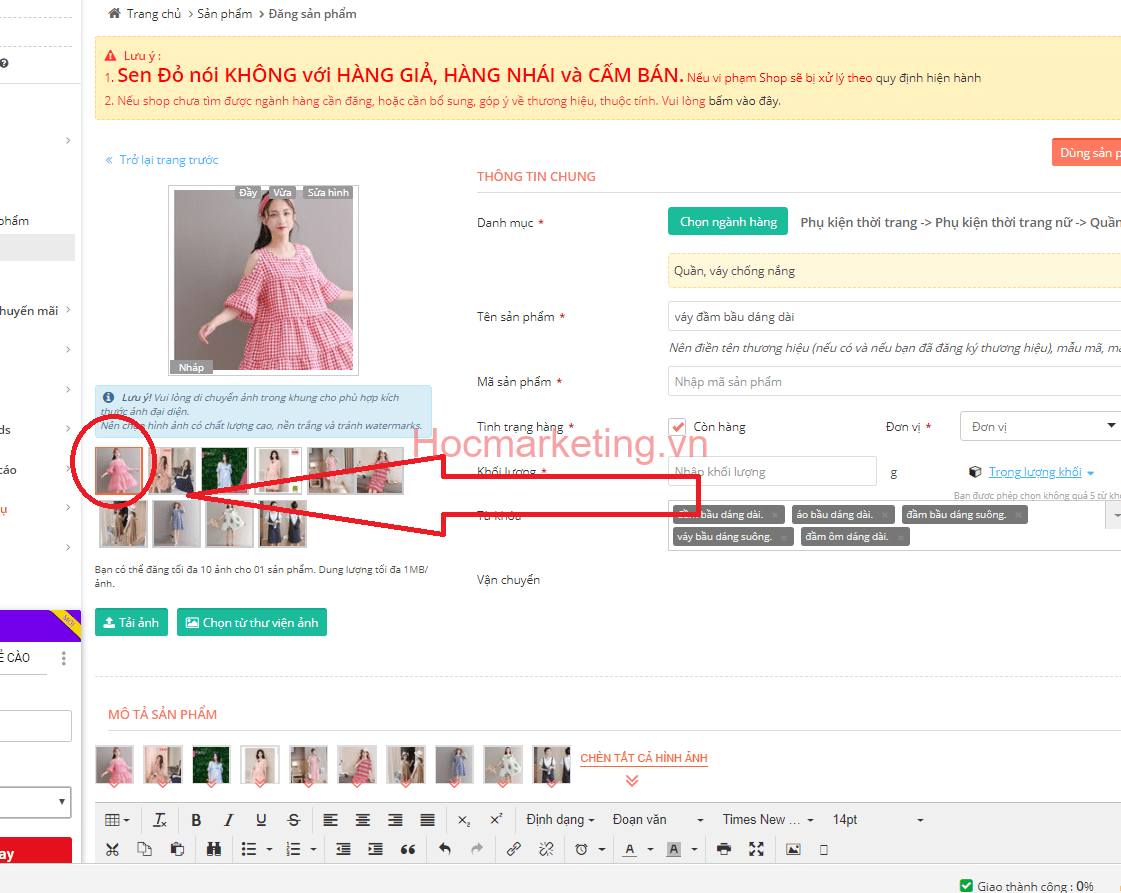Center align text in description editor
This screenshot has height=893, width=1121.
tap(363, 820)
